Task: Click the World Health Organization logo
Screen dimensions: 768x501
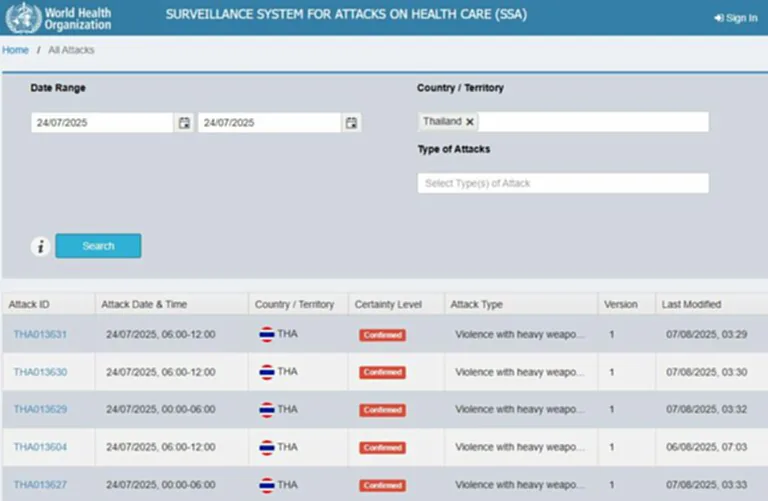Action: click(59, 18)
